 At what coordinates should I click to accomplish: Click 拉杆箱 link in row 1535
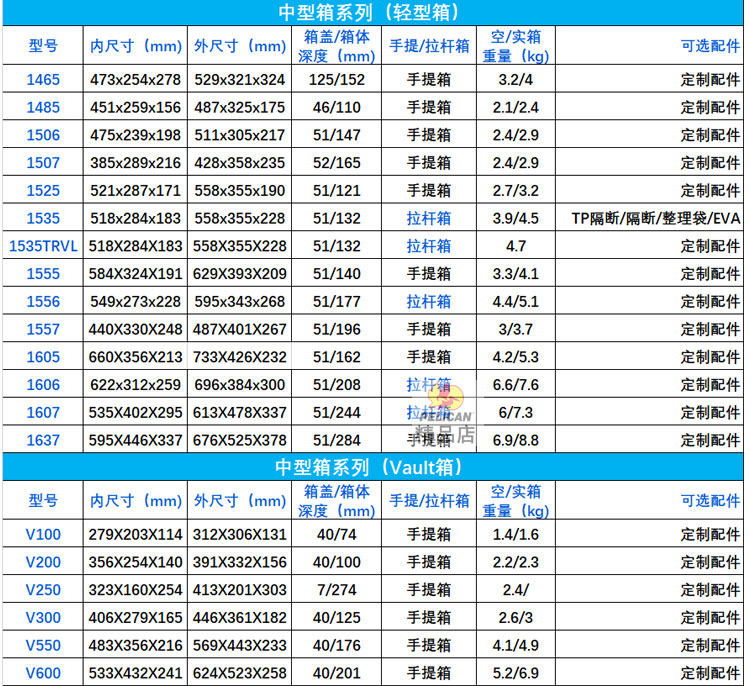click(429, 218)
